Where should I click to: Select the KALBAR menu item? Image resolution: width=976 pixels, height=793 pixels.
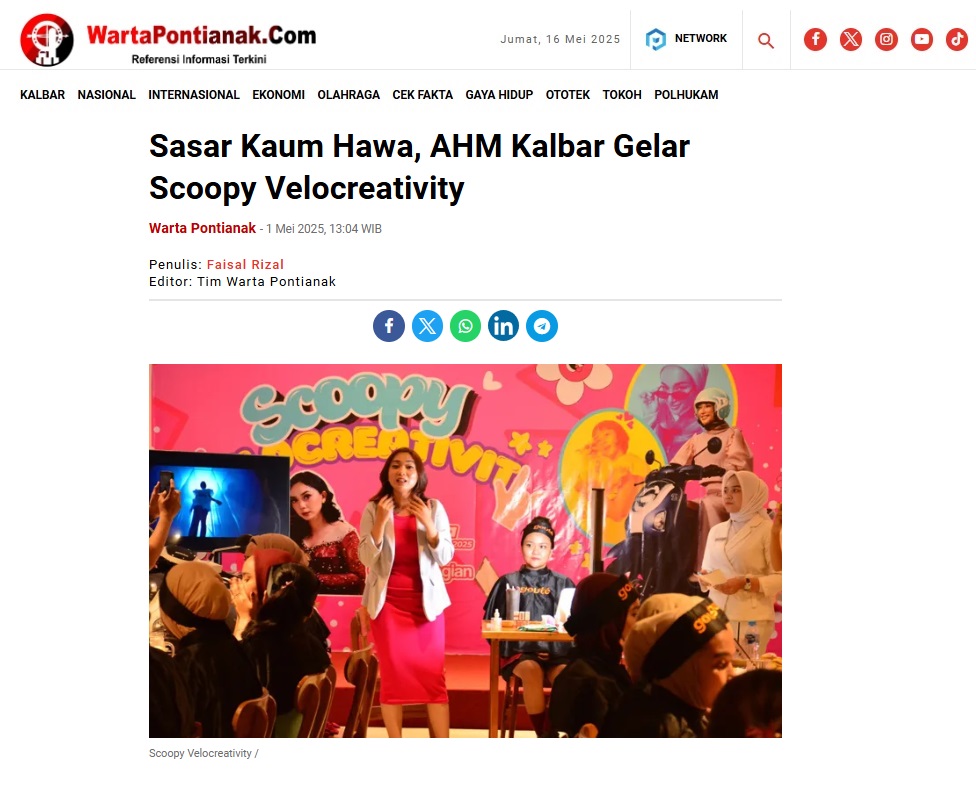click(42, 95)
